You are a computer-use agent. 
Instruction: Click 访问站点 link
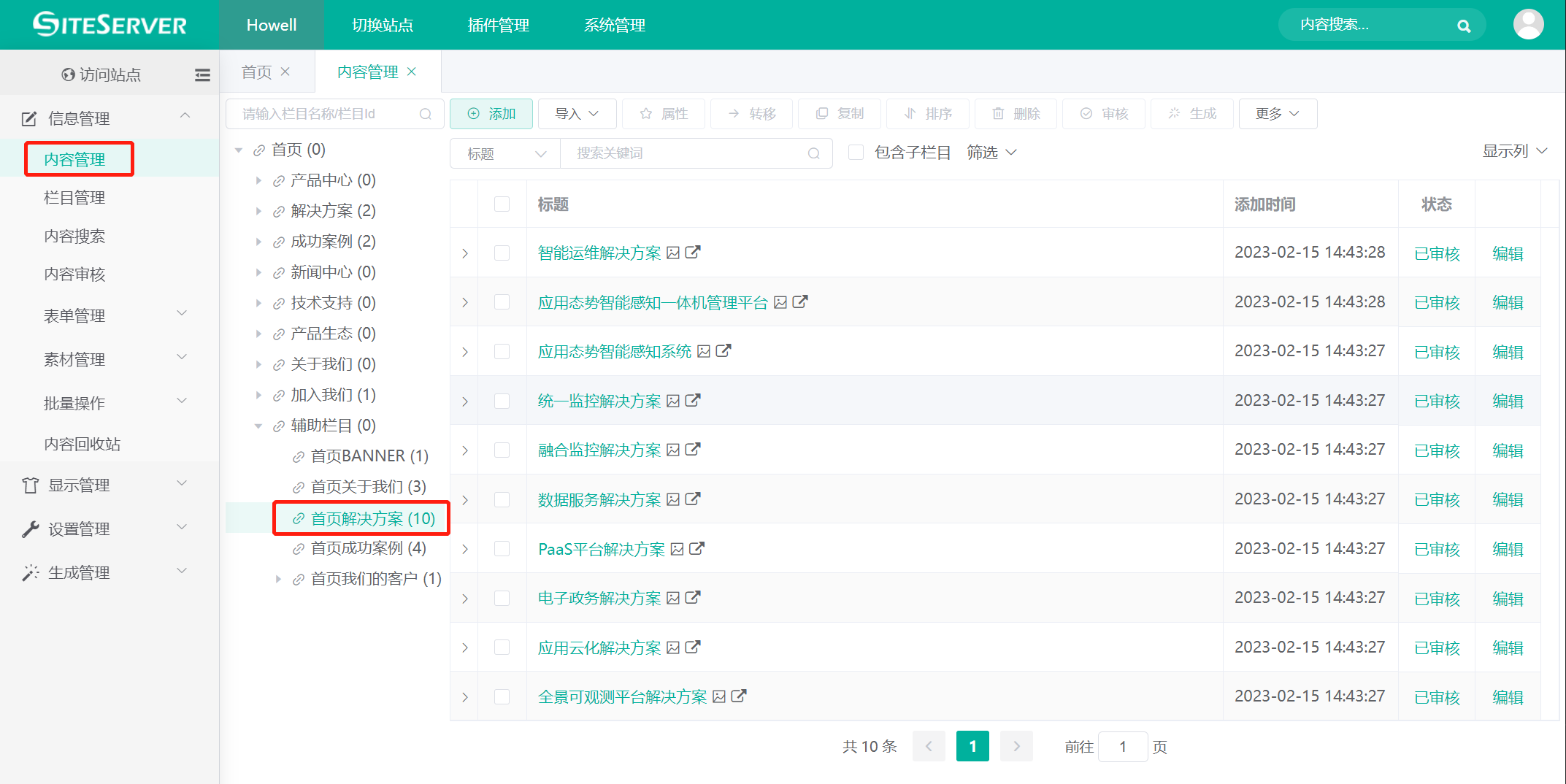point(101,74)
